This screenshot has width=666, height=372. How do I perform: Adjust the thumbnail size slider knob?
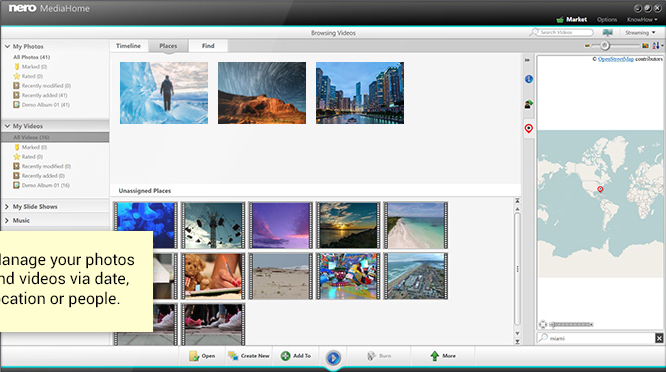605,45
